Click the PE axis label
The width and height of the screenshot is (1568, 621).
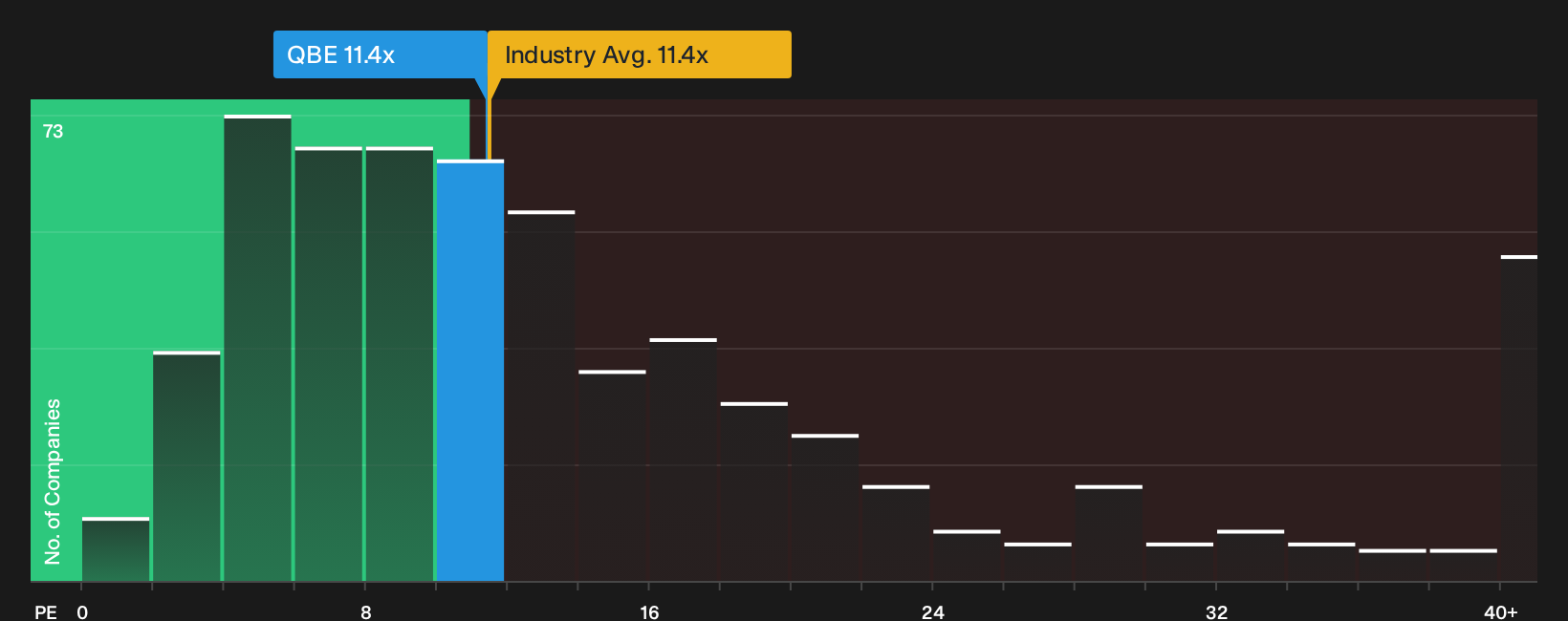pos(46,611)
